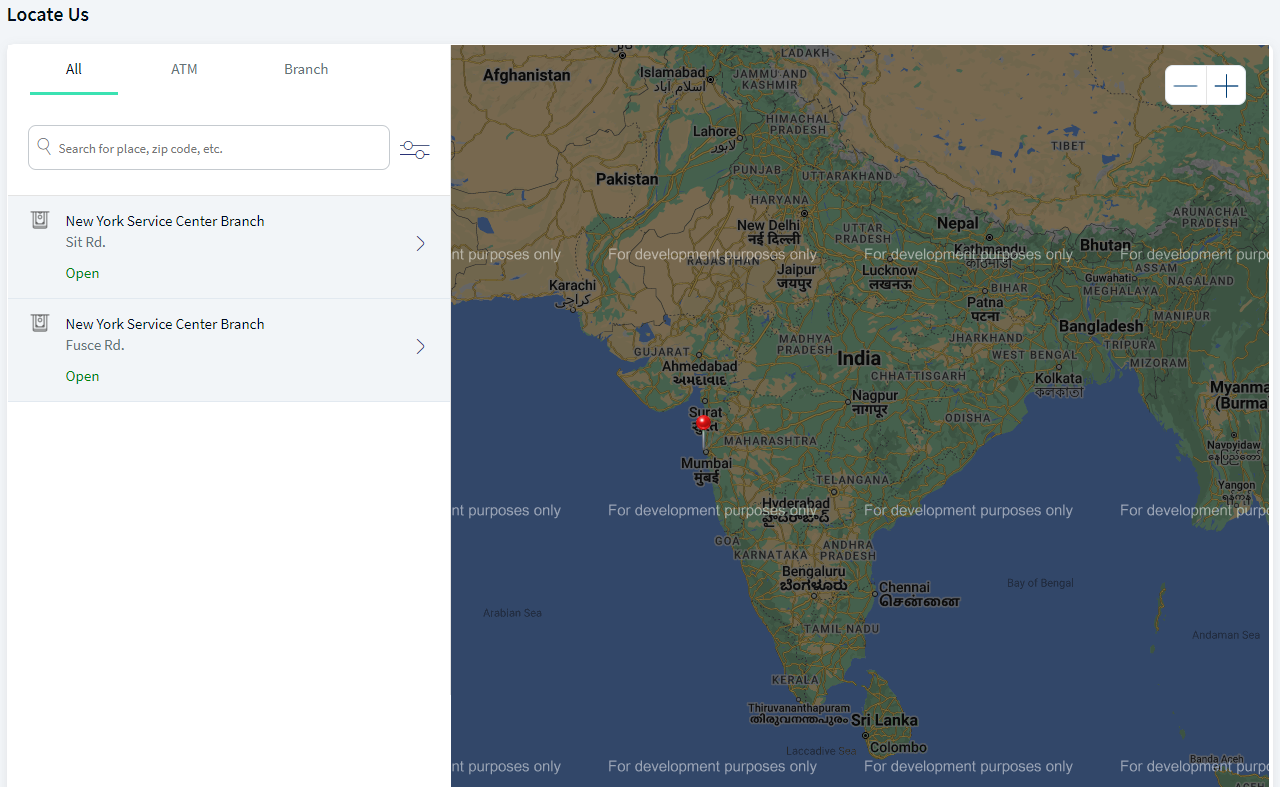Click the India label on the map

pyautogui.click(x=859, y=358)
